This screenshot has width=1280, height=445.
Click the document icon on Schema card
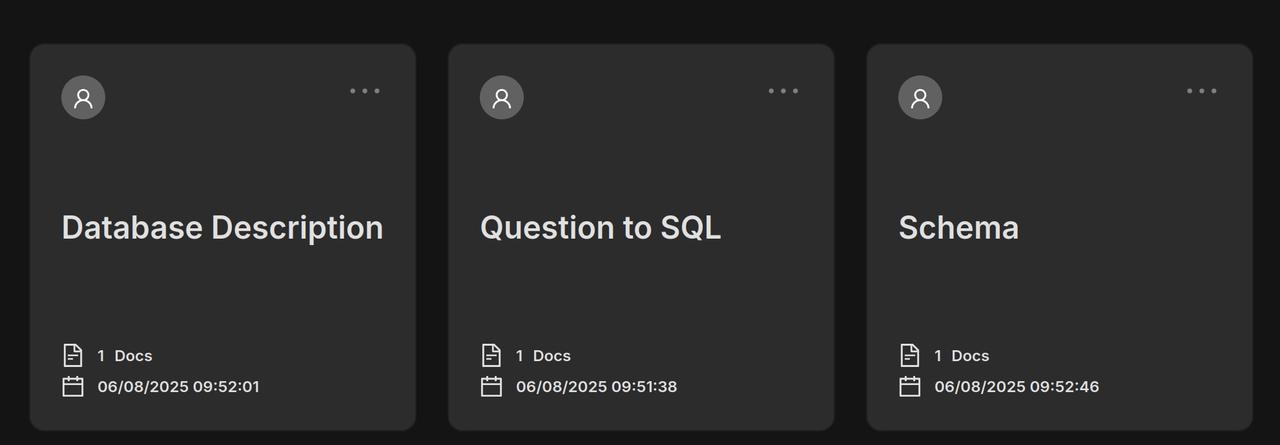(909, 355)
